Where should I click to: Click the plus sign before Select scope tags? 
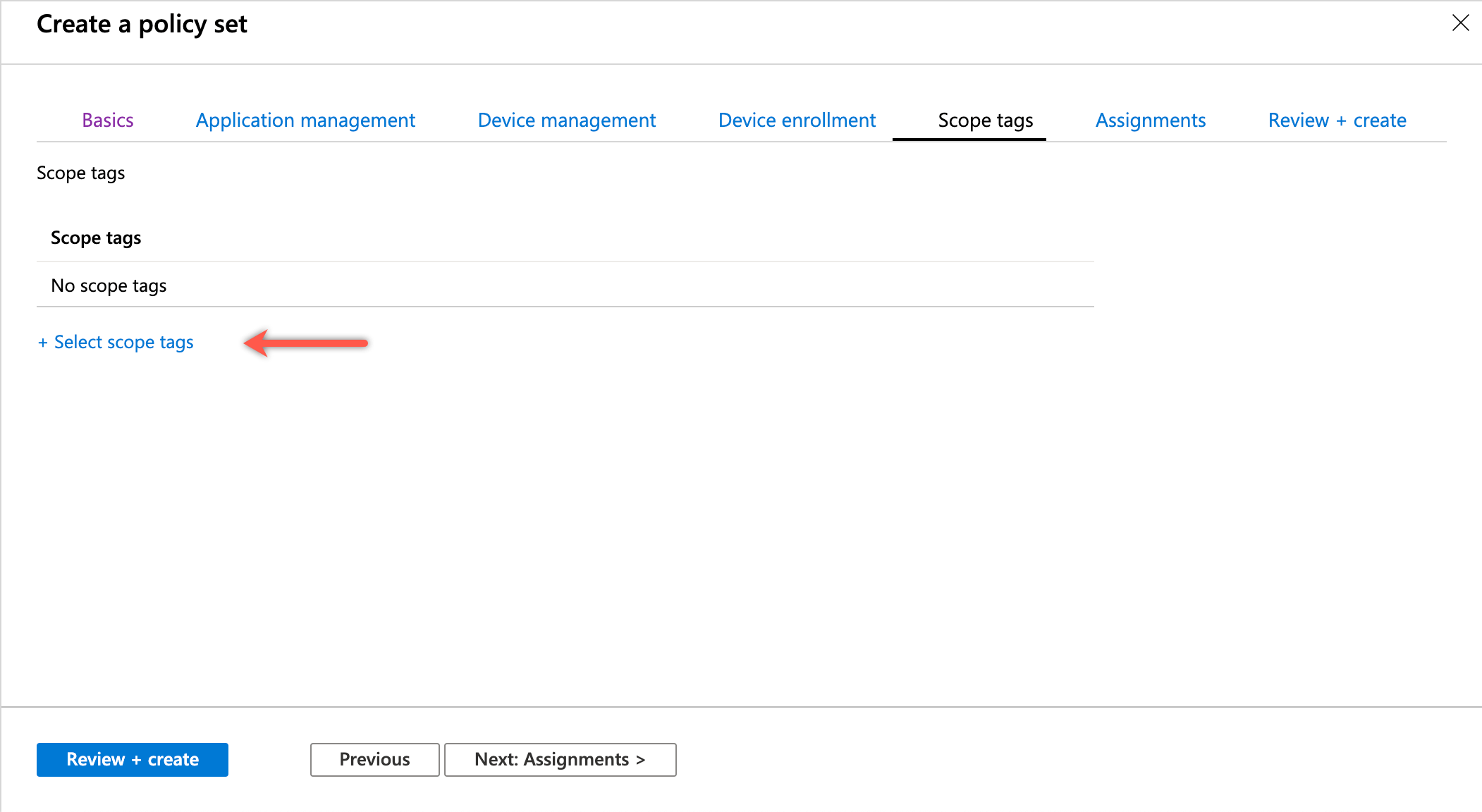pos(42,342)
